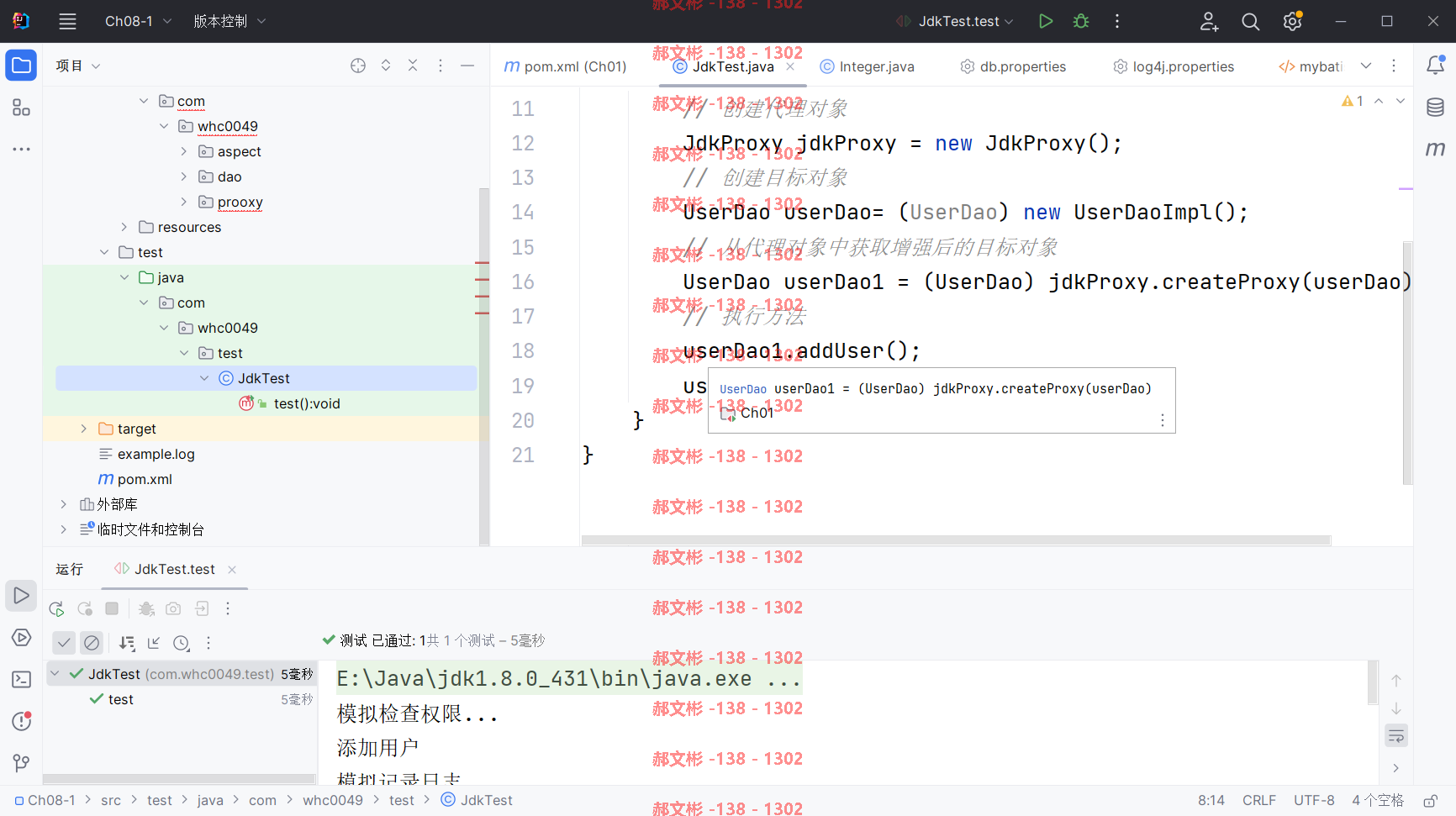Toggle show passed tests checkmark button
The width and height of the screenshot is (1456, 816).
click(x=64, y=643)
